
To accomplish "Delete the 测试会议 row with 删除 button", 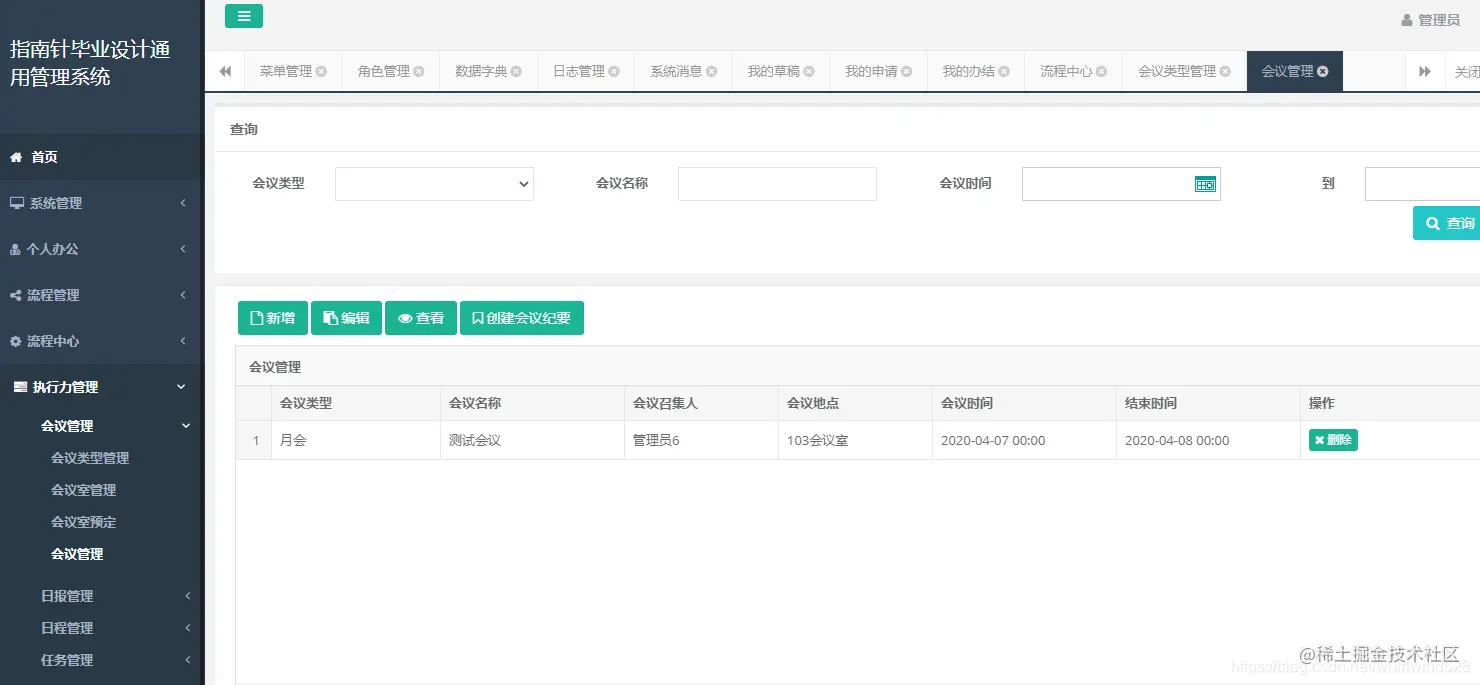I will tap(1333, 440).
